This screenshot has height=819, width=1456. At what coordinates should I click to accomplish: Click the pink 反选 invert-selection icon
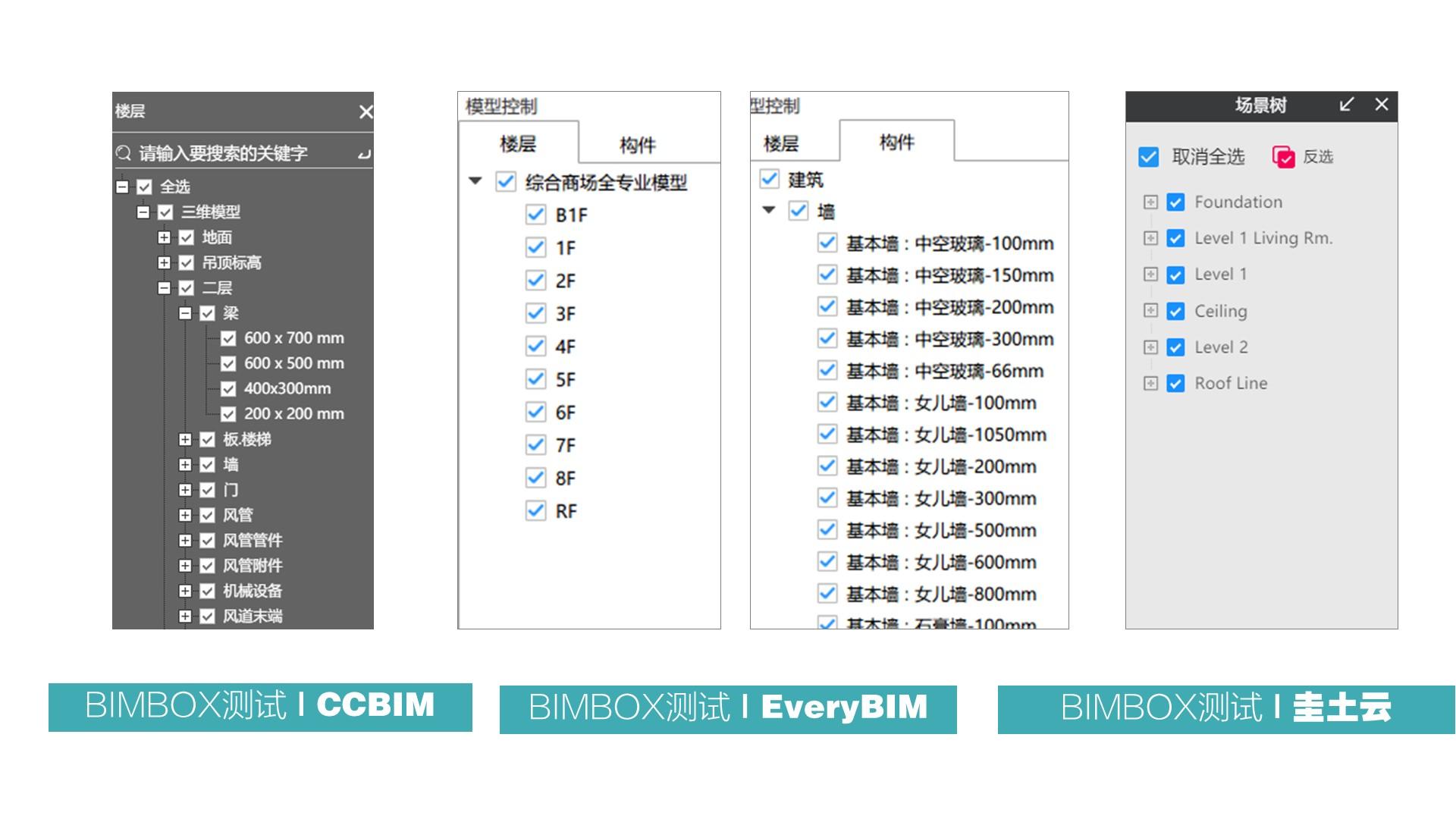1283,157
